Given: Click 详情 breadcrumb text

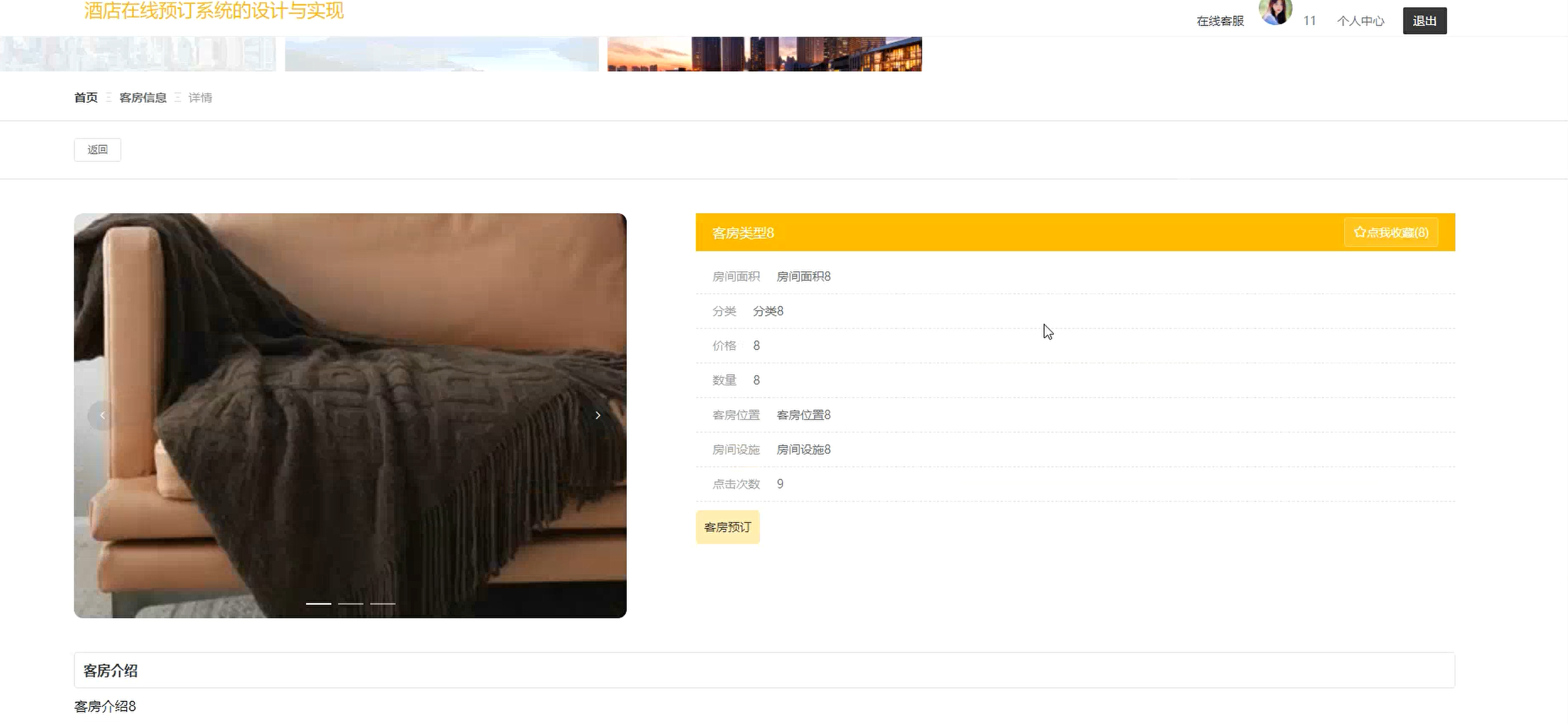Looking at the screenshot, I should [x=200, y=97].
